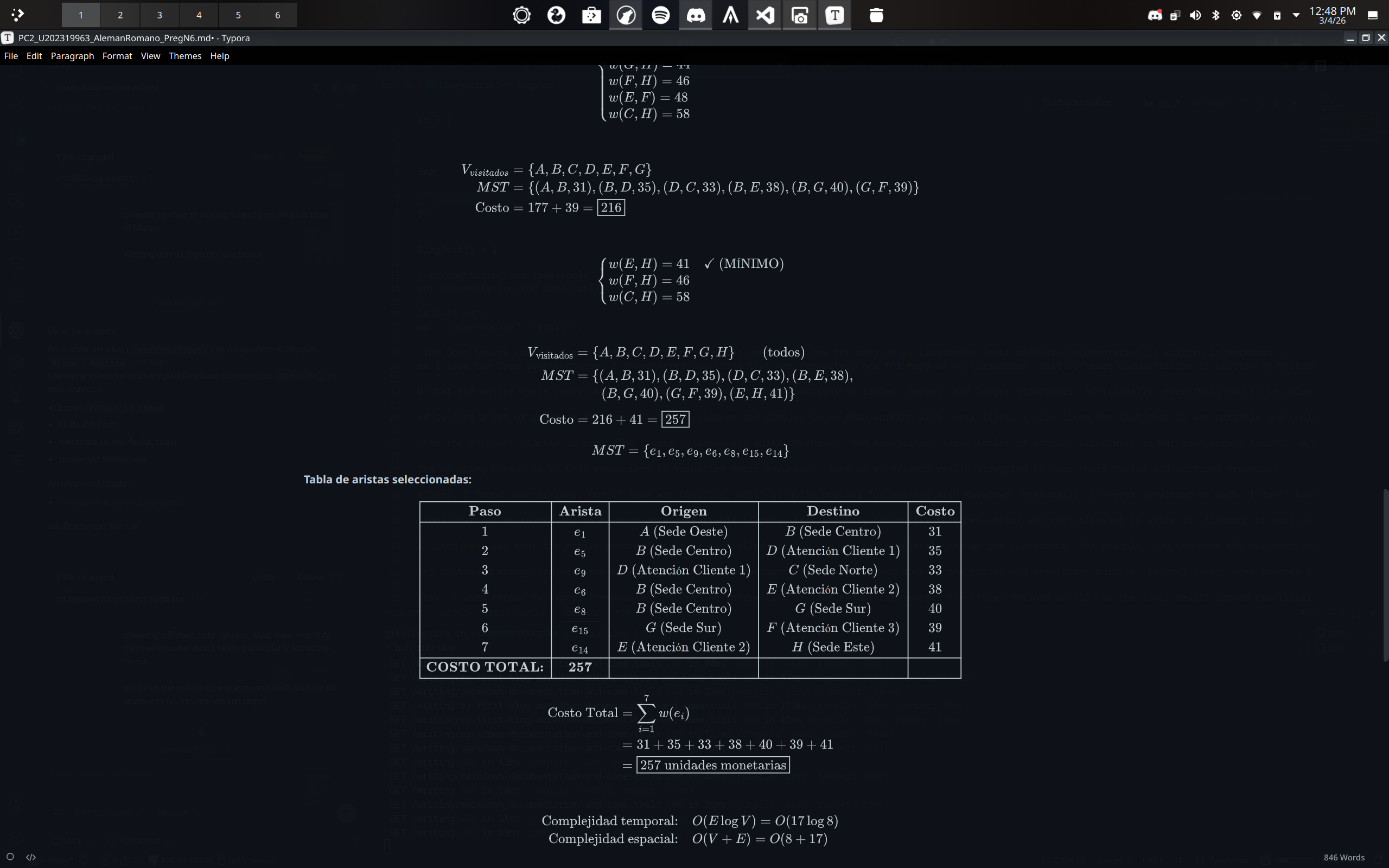Toggle the Wi-Fi network tray icon
The image size is (1389, 868).
click(x=1257, y=15)
